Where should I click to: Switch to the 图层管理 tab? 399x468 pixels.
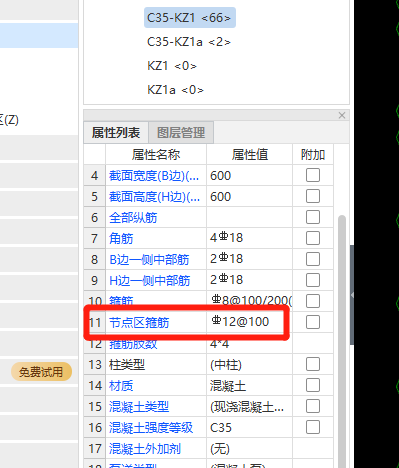coord(181,133)
